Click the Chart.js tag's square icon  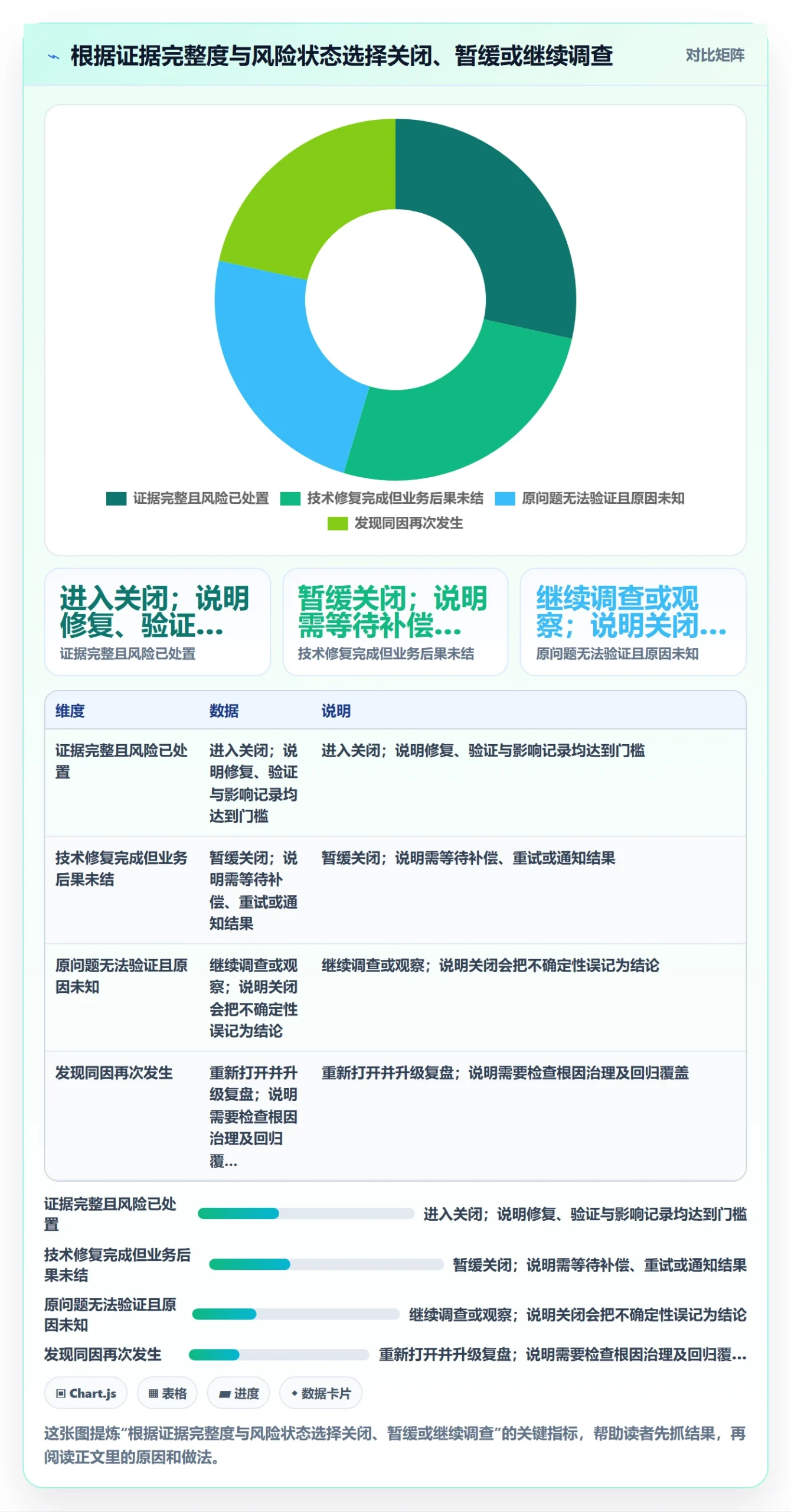(x=61, y=1394)
